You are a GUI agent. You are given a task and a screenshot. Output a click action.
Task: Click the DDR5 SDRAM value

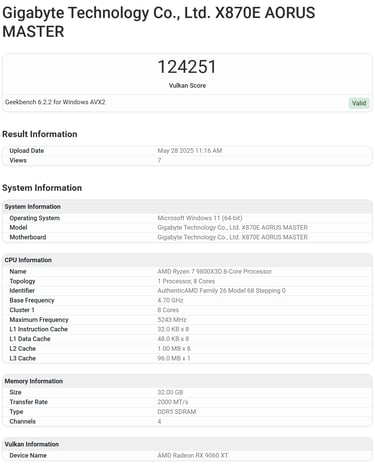[x=177, y=412]
